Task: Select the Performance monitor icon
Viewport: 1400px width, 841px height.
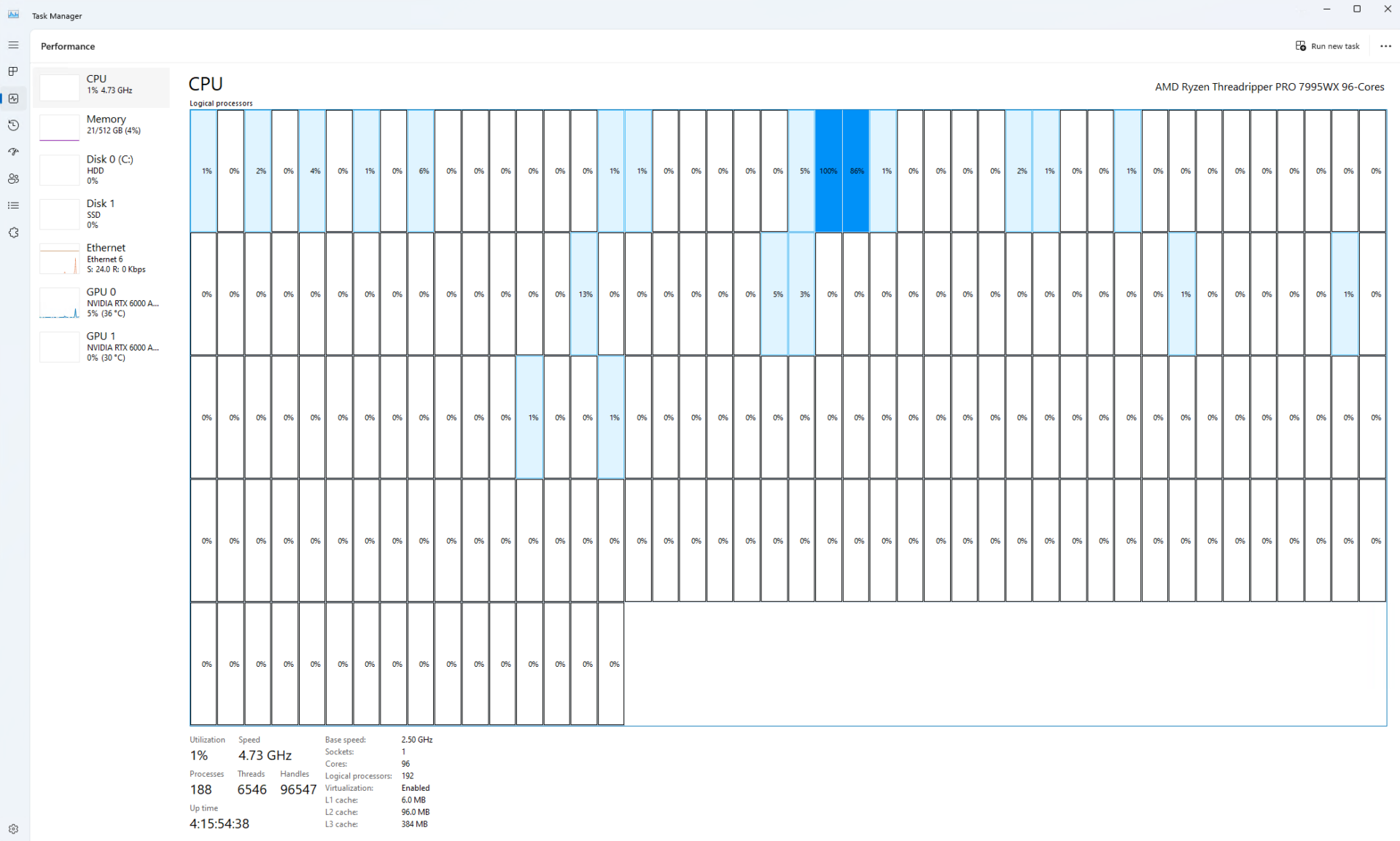Action: 13,98
